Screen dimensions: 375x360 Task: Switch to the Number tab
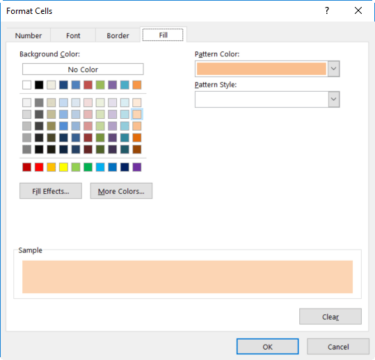[x=28, y=36]
